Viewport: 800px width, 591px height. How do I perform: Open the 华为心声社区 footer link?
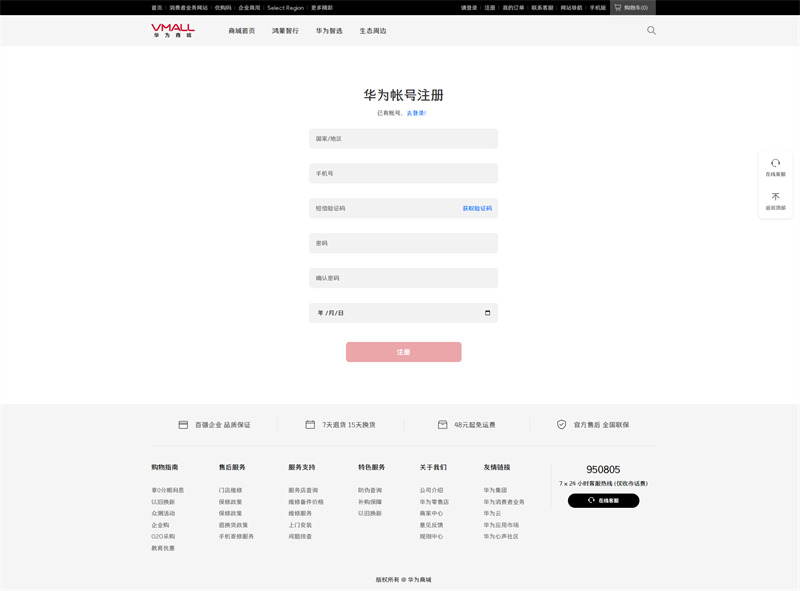[x=501, y=536]
